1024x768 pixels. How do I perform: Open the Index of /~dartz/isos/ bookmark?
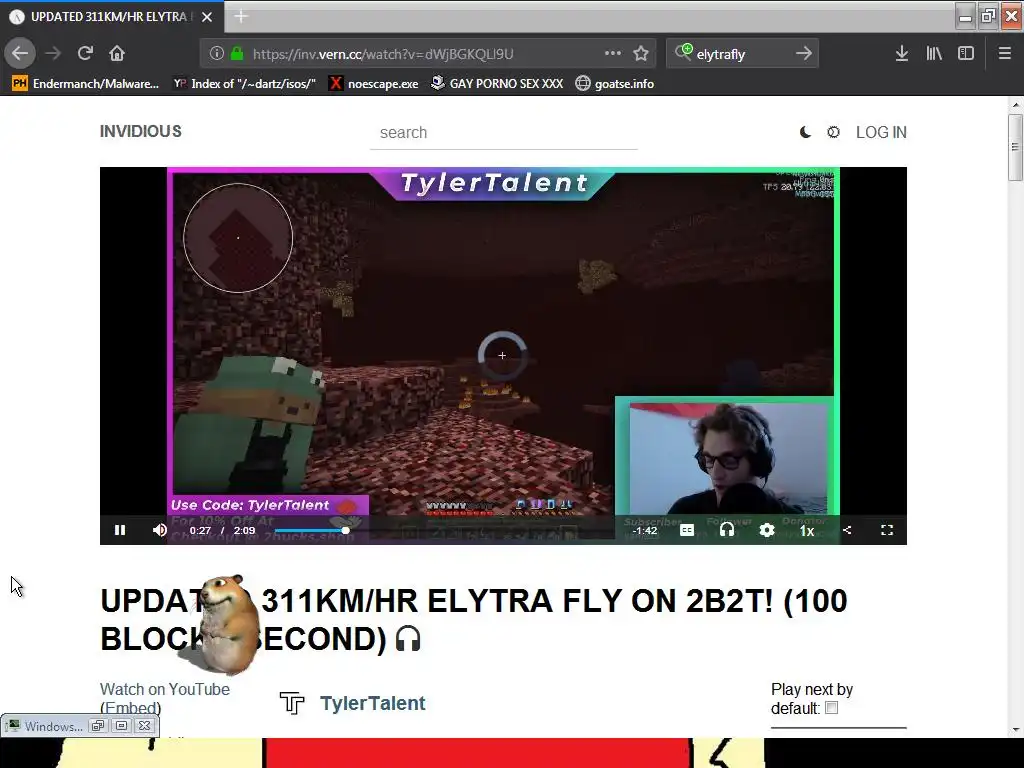point(245,84)
